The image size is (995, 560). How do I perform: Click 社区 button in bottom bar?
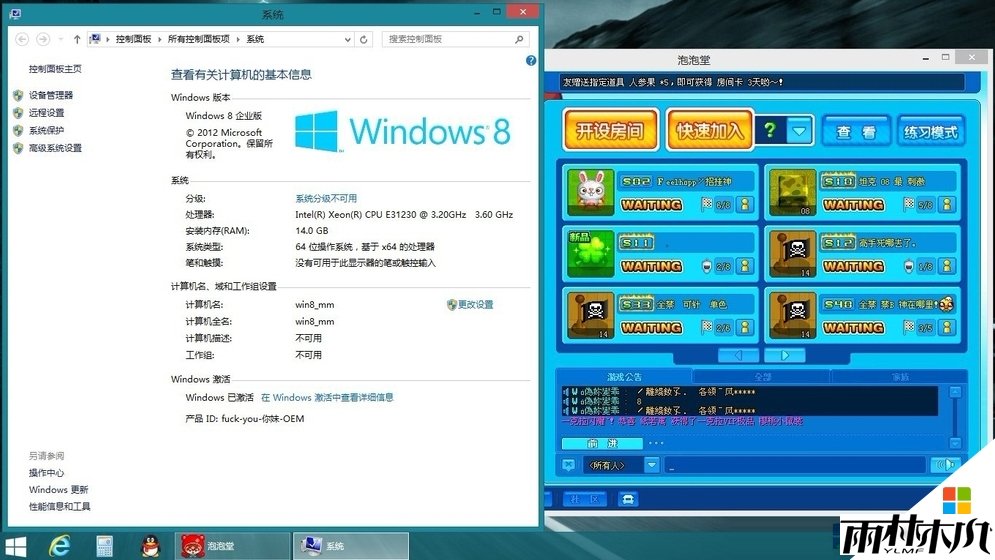[x=585, y=499]
